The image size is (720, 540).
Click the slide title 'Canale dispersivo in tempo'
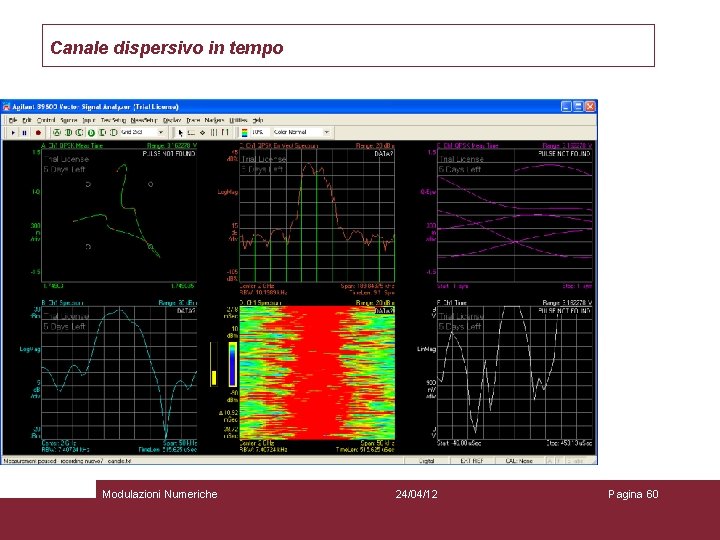167,47
